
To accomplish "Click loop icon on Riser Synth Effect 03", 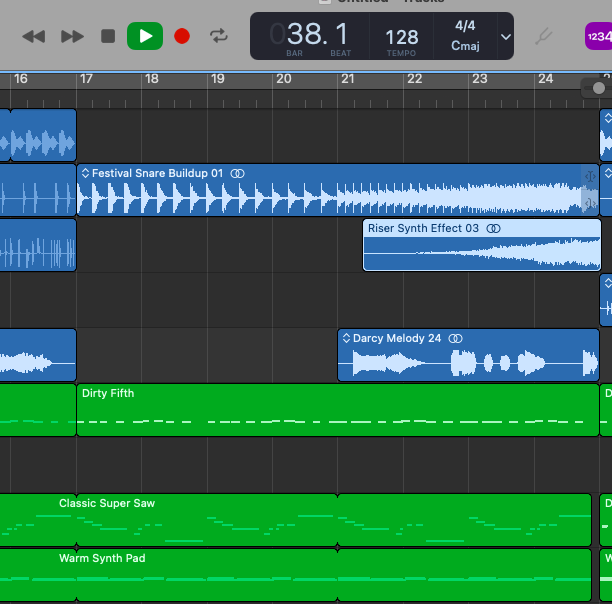I will 494,229.
